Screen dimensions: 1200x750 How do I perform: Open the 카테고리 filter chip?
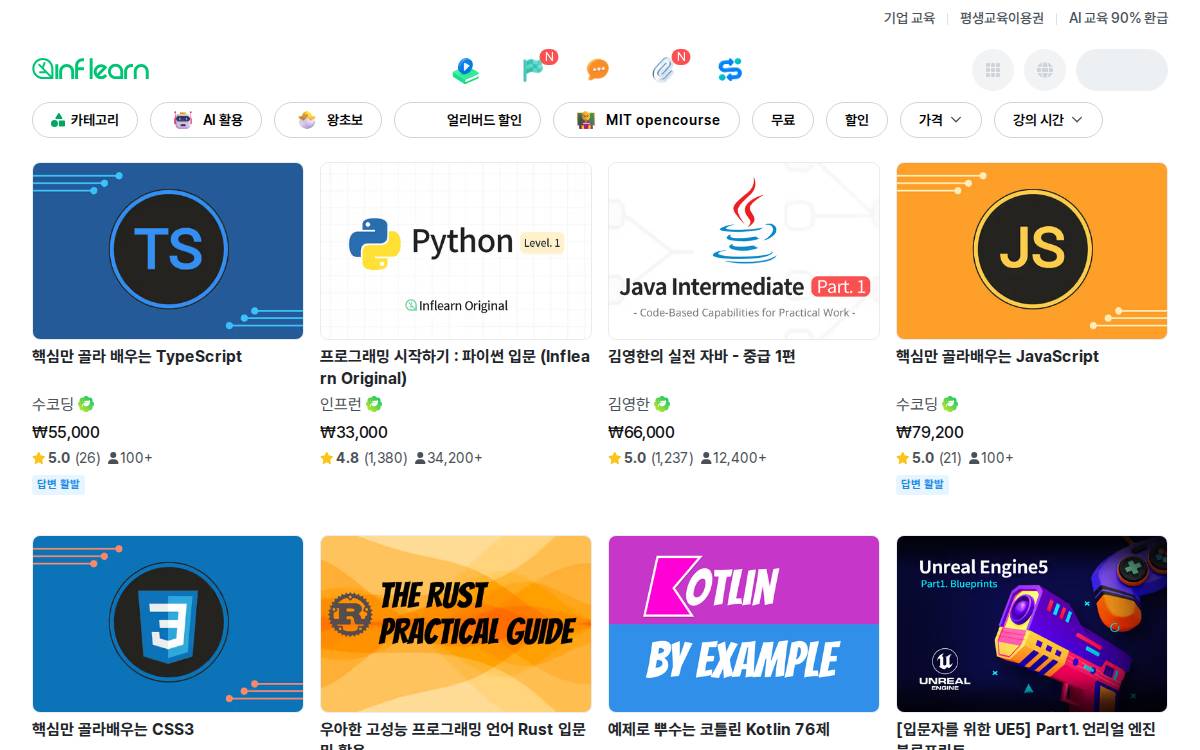(x=85, y=120)
